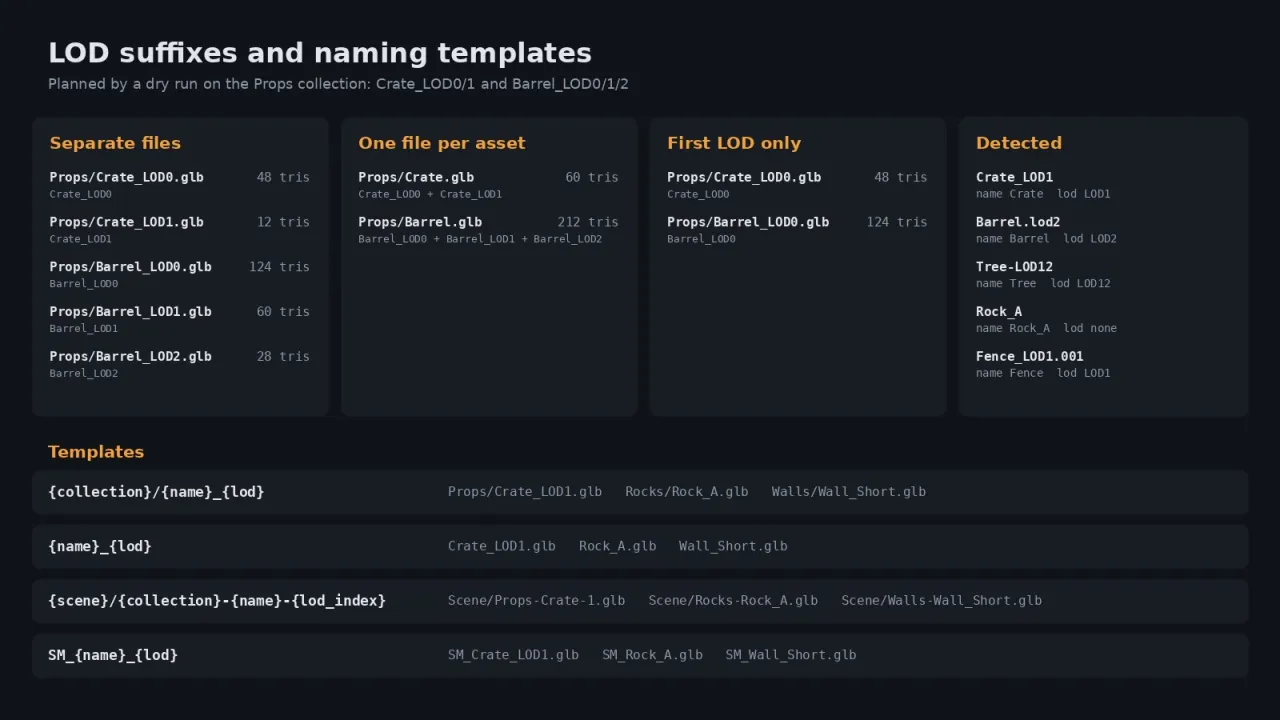Click the "28 tris" count
Viewport: 1280px width, 720px height.
(283, 356)
